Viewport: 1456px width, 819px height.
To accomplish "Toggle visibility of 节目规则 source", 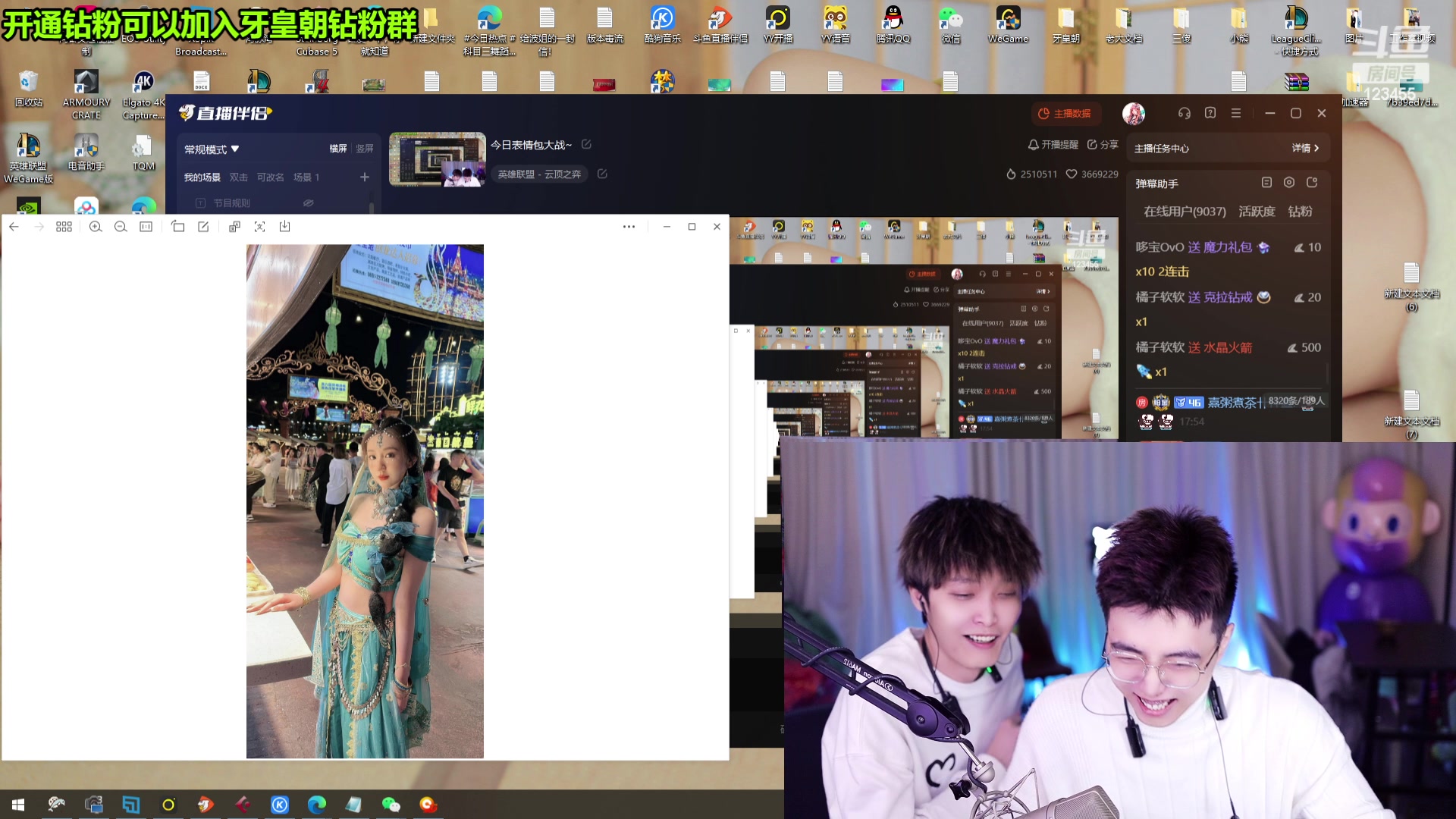I will (309, 203).
